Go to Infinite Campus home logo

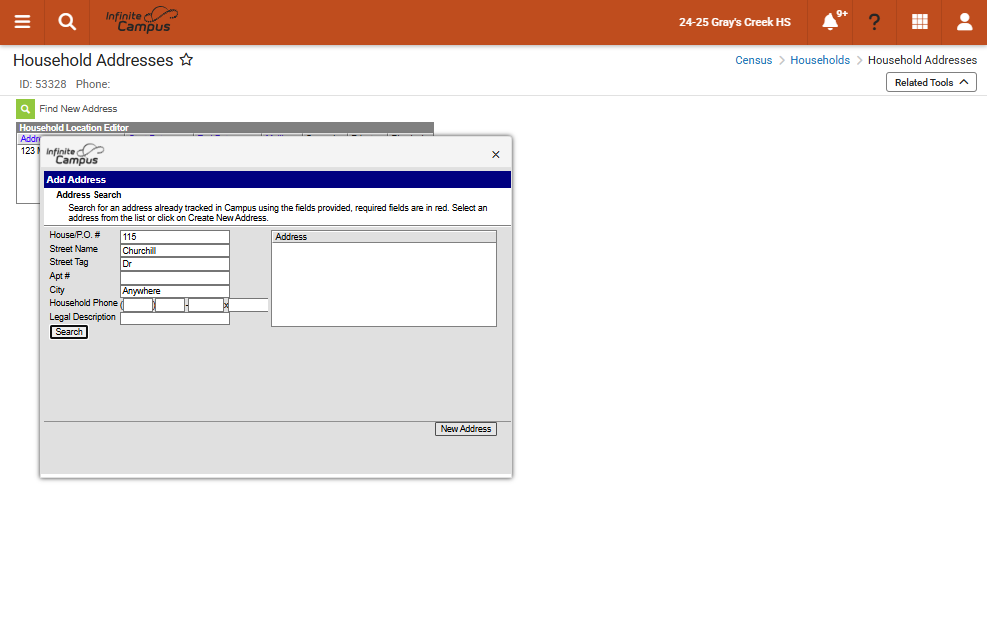pyautogui.click(x=142, y=21)
